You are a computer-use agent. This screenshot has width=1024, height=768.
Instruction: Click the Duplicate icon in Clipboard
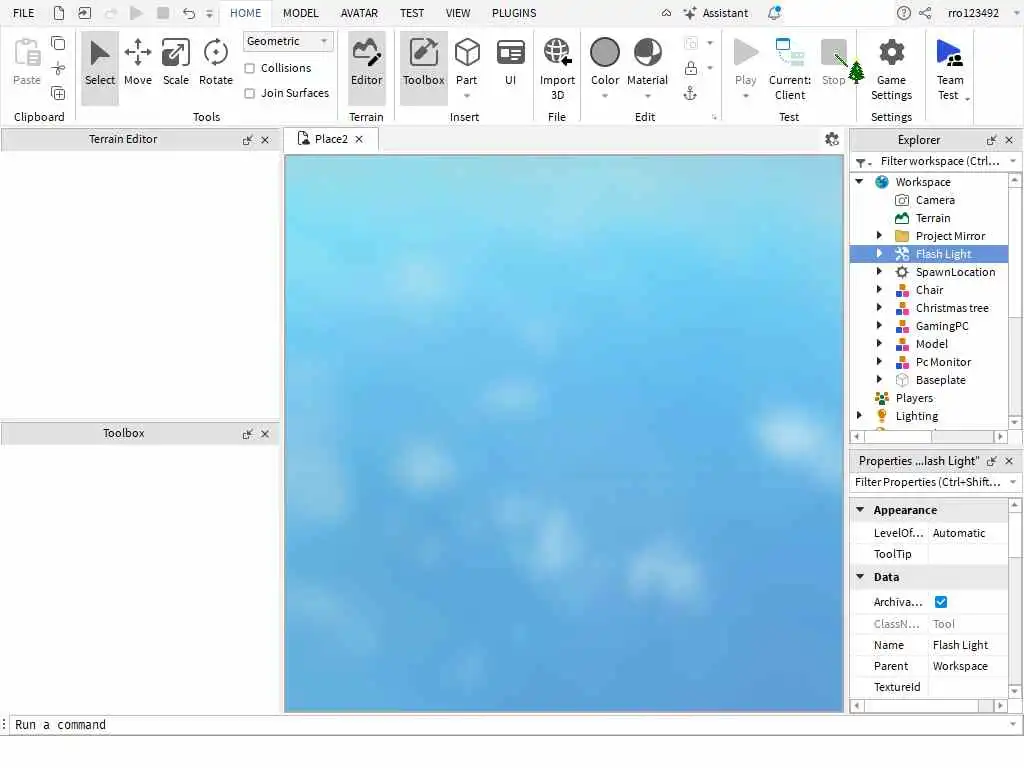click(58, 93)
